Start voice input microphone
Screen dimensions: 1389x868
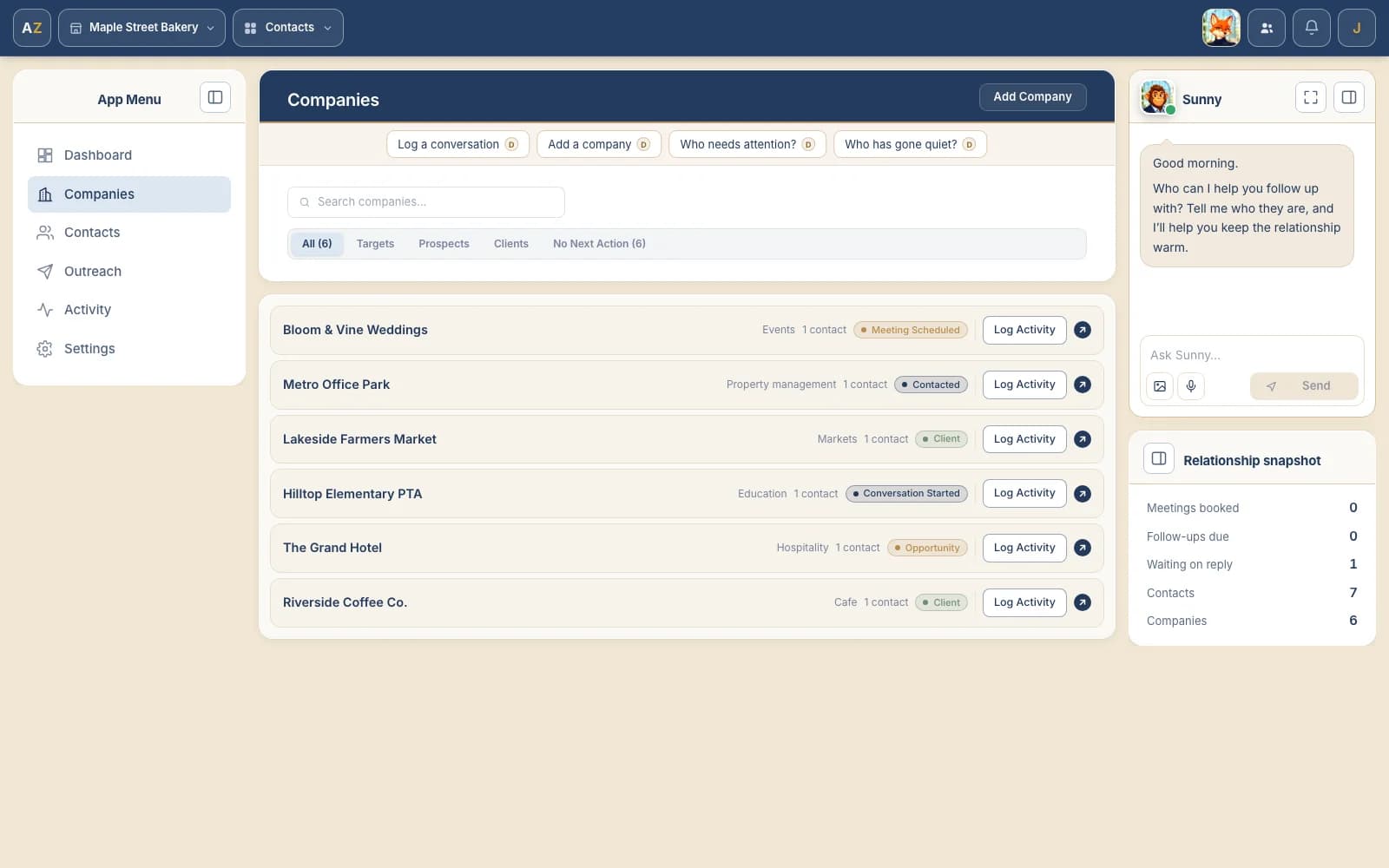[1191, 386]
